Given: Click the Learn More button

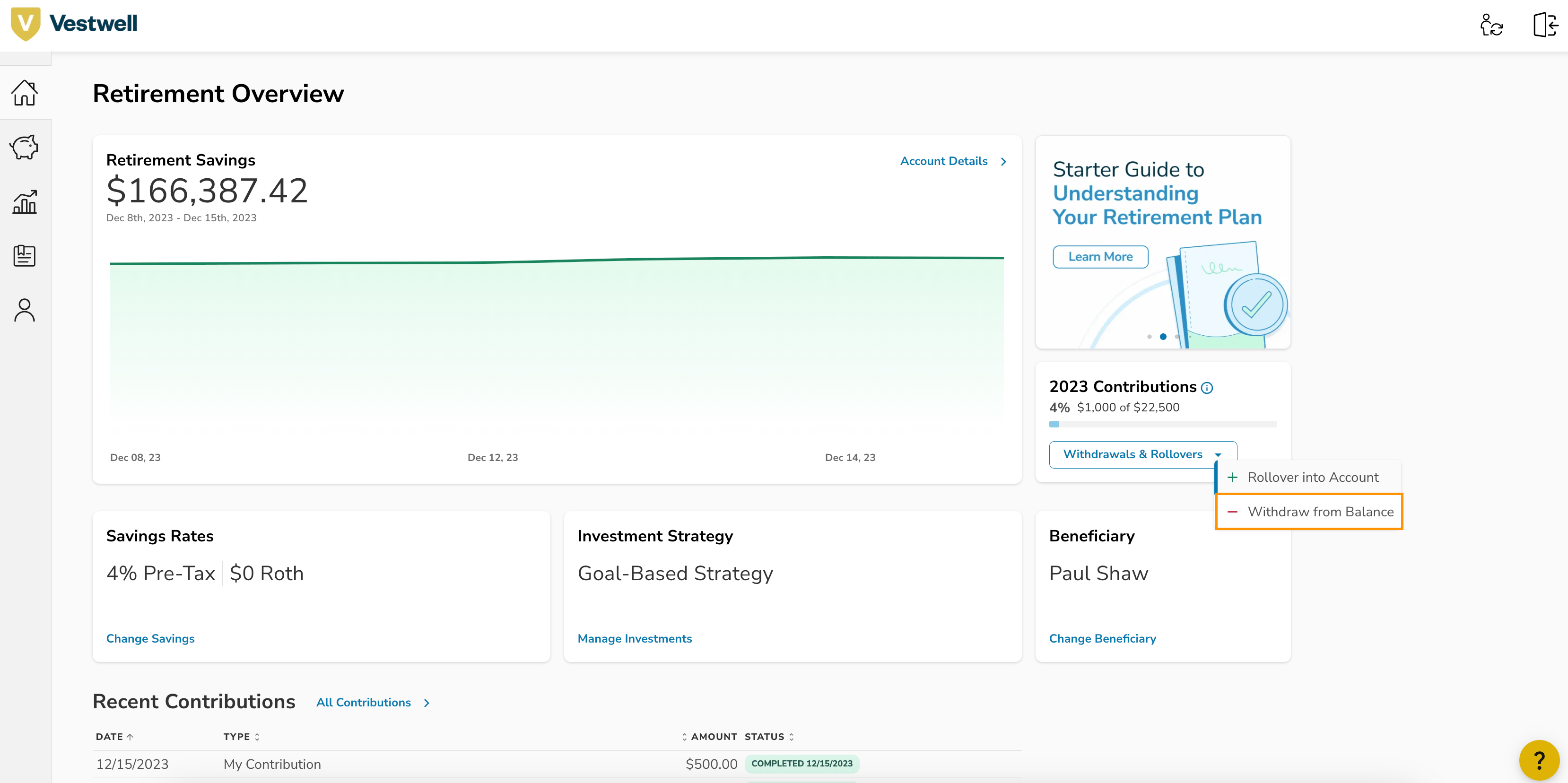Looking at the screenshot, I should pos(1100,257).
